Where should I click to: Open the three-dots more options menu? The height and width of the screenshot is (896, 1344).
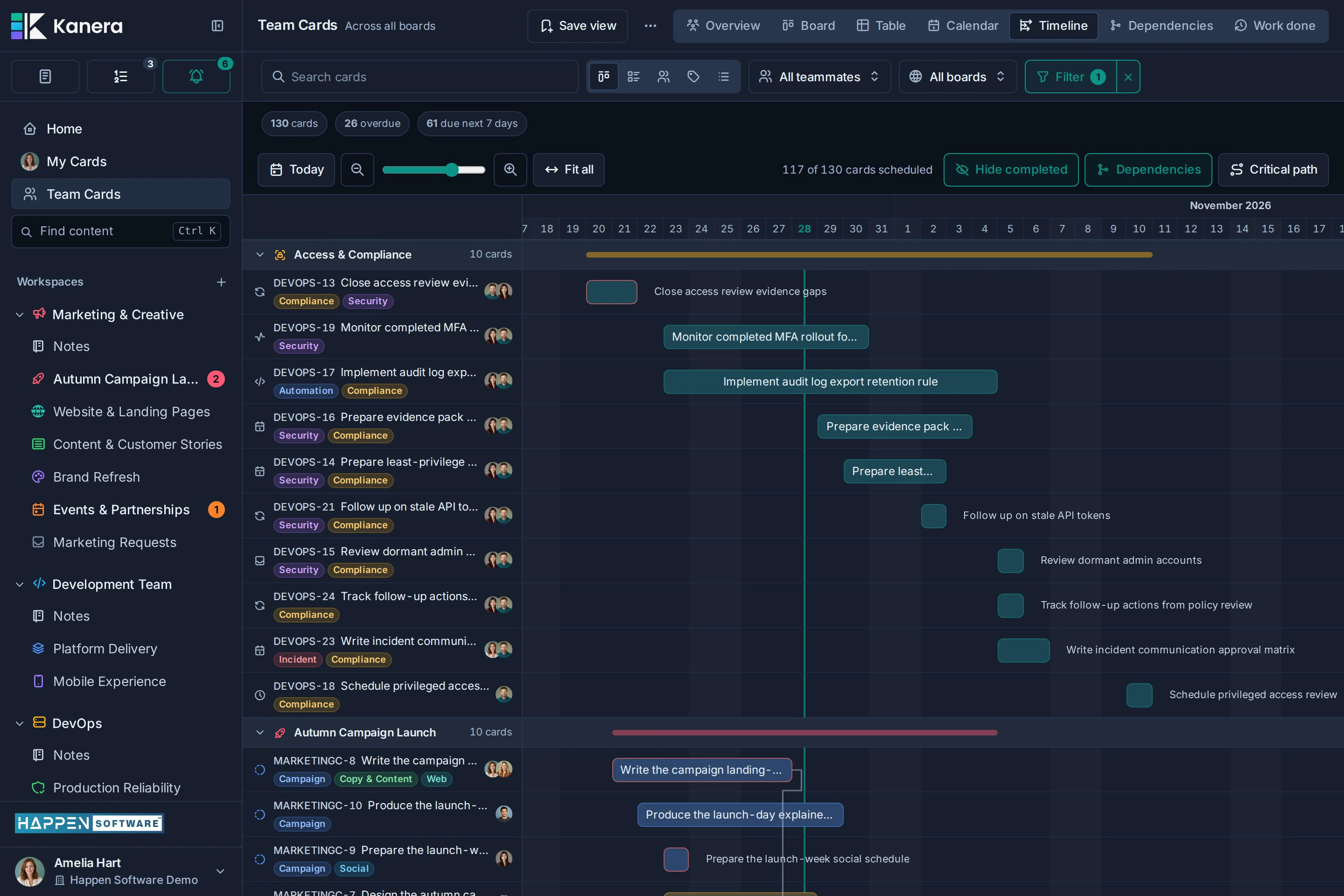tap(650, 26)
